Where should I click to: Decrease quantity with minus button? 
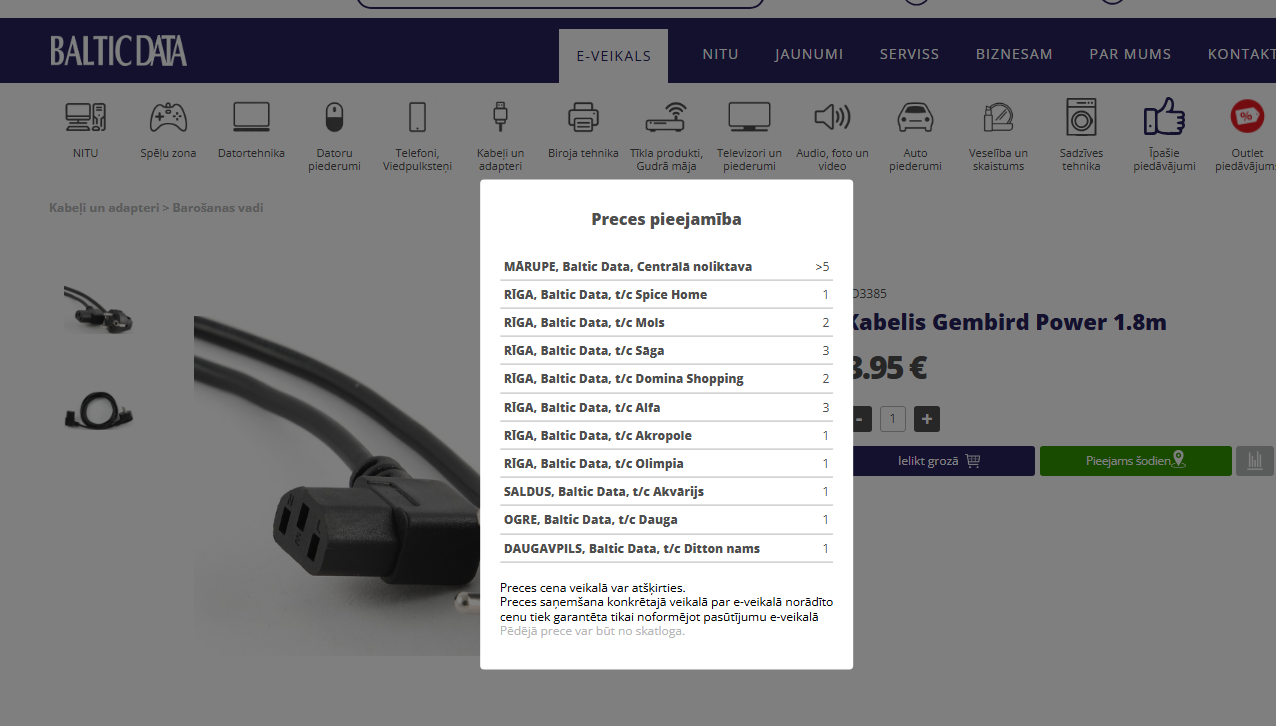862,419
